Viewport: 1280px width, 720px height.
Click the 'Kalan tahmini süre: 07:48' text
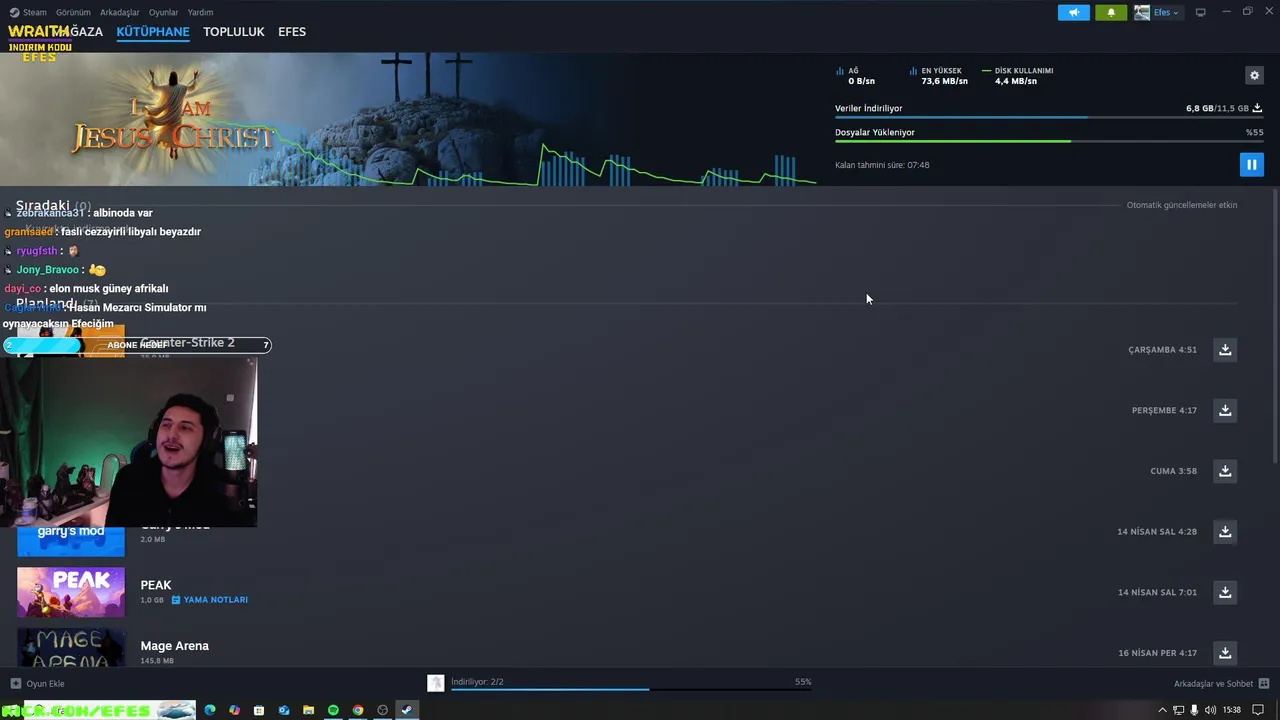coord(882,165)
